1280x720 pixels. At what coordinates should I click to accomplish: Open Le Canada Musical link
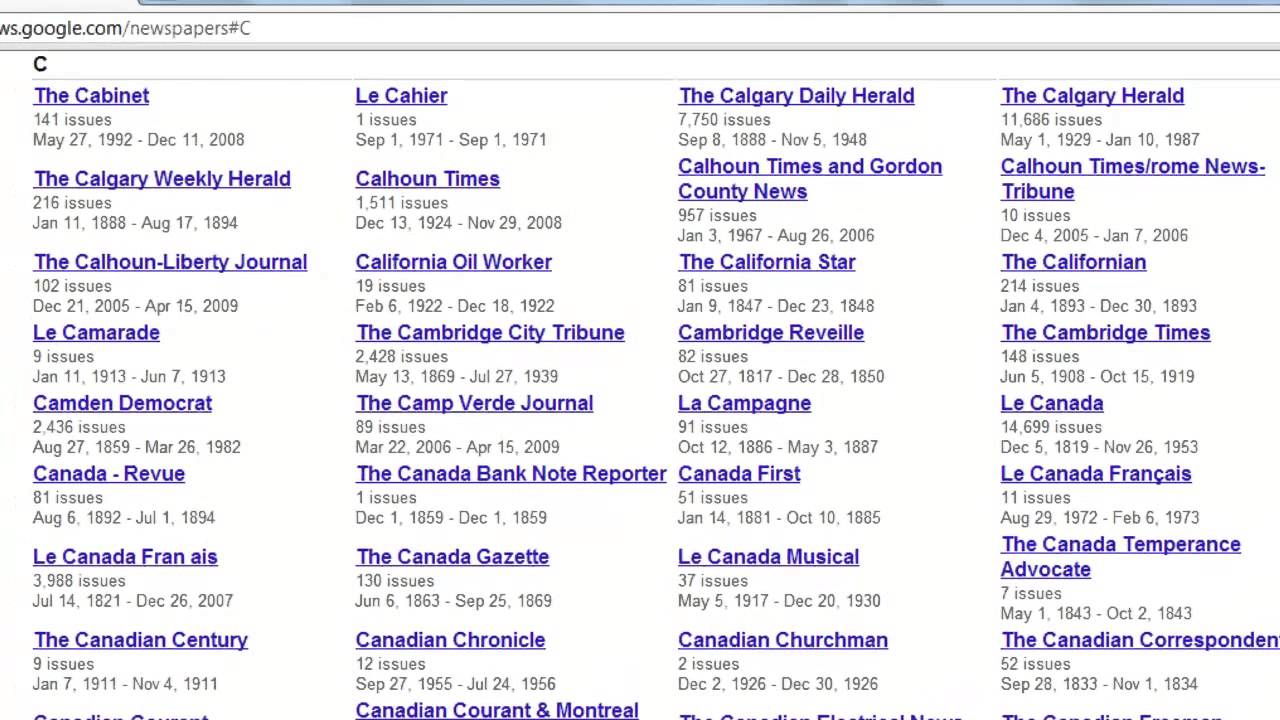[x=768, y=557]
